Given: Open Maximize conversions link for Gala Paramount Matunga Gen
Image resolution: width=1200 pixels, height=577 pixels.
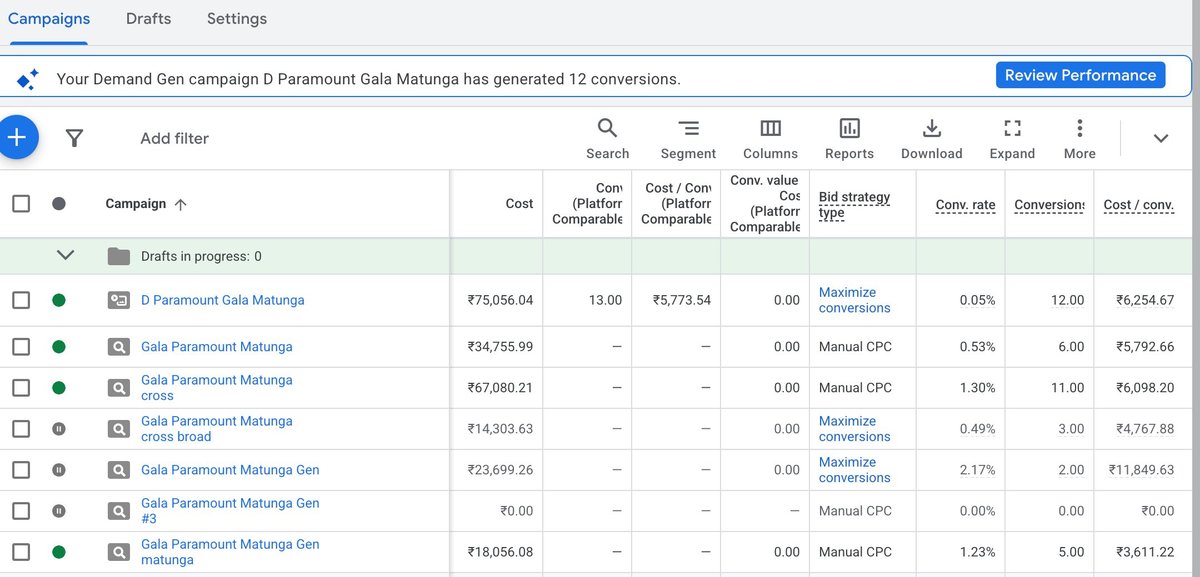Looking at the screenshot, I should [x=854, y=470].
